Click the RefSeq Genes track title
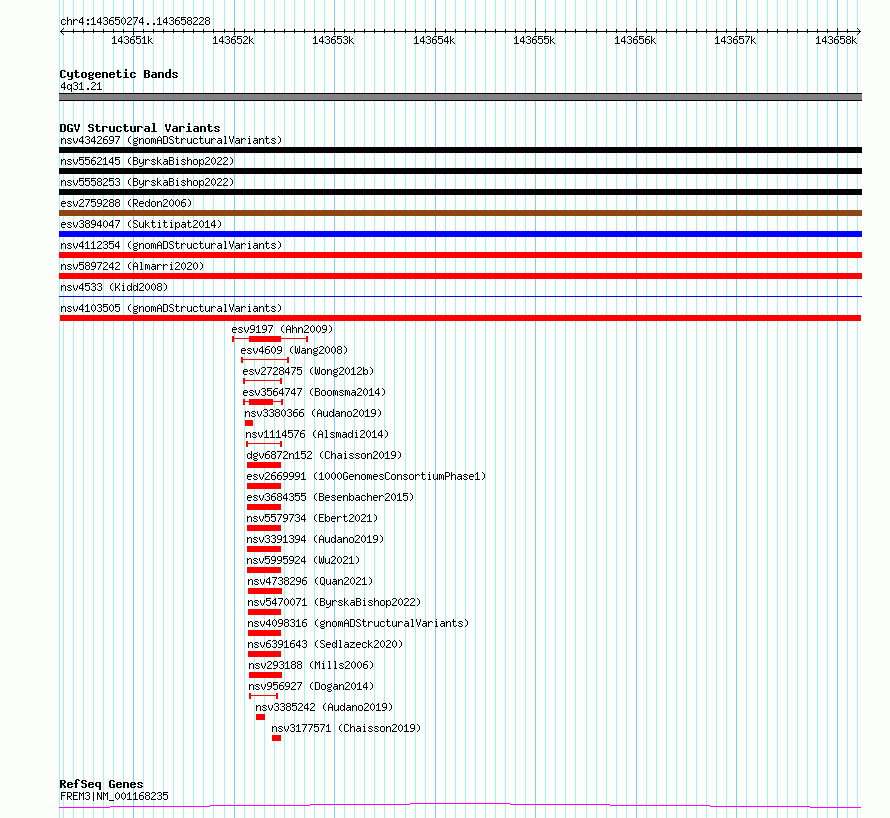 [x=102, y=784]
